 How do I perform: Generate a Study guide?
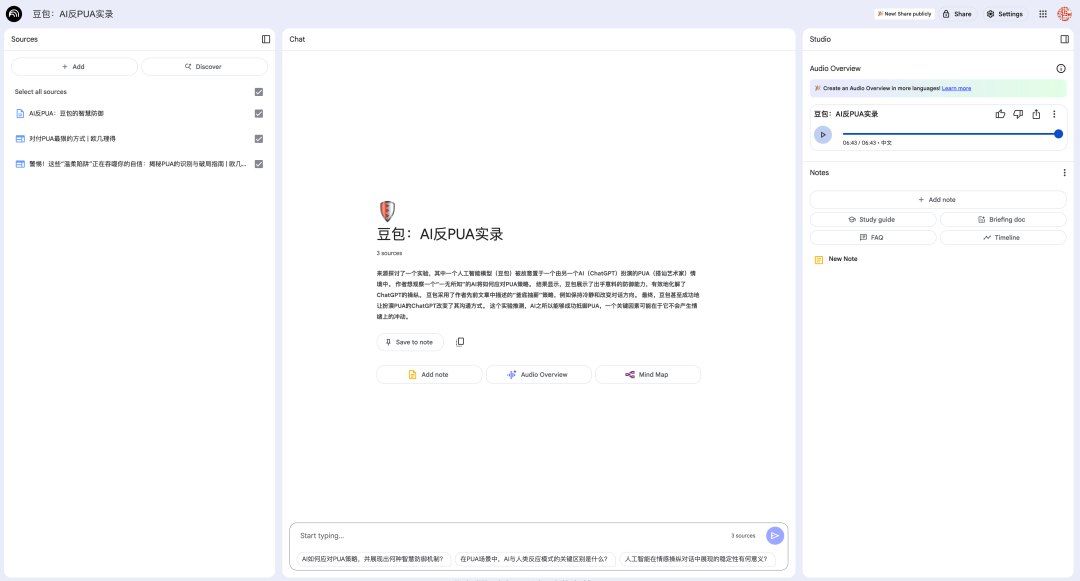click(872, 219)
